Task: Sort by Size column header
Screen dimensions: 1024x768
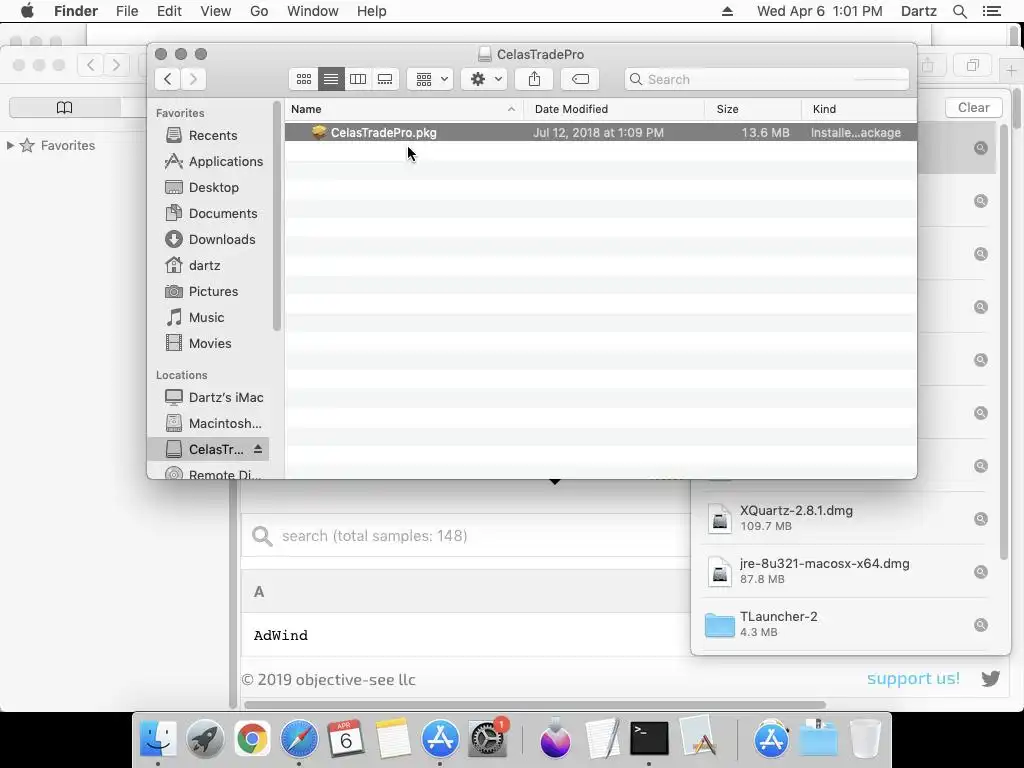Action: point(753,109)
